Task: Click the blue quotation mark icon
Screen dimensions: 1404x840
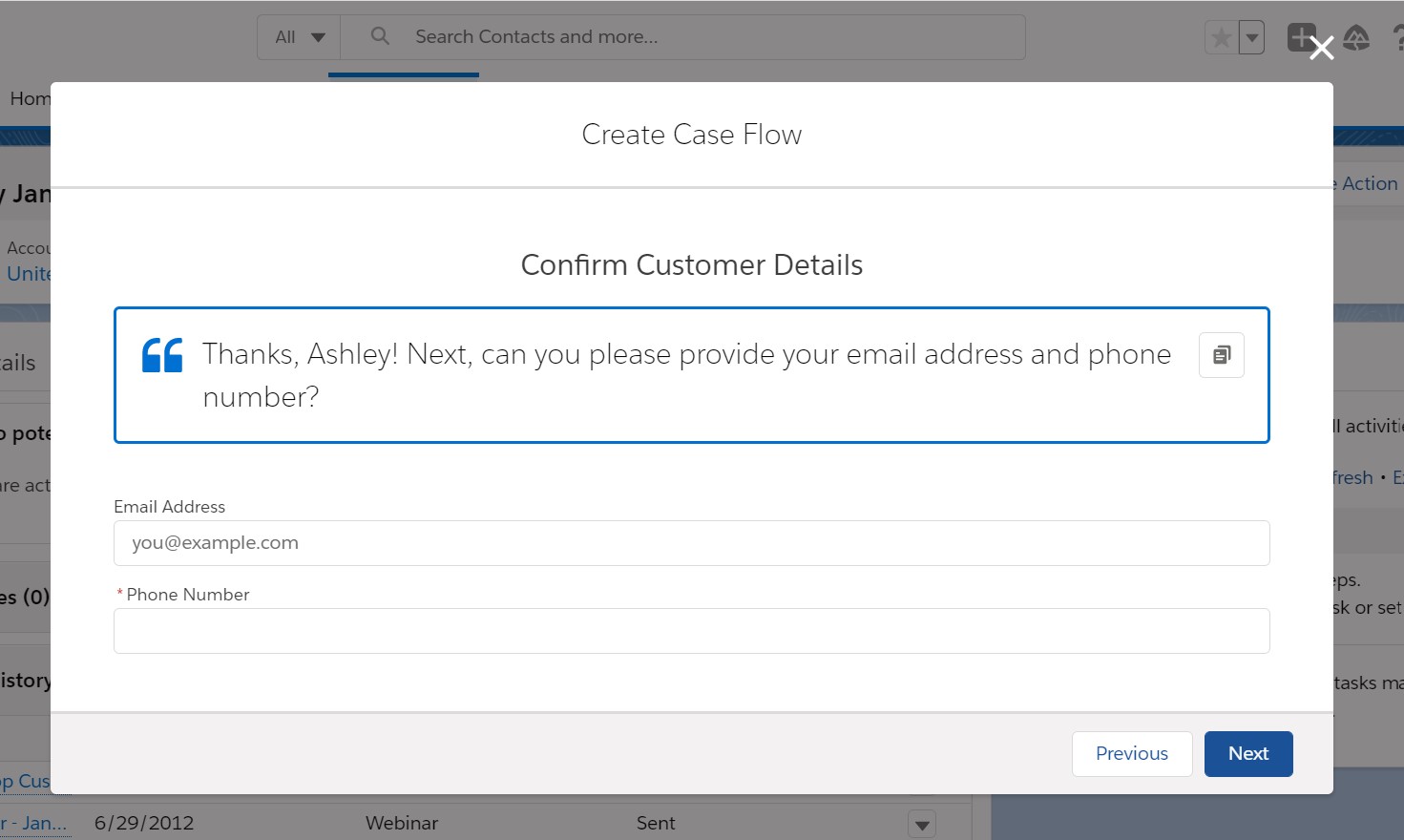Action: pyautogui.click(x=162, y=355)
